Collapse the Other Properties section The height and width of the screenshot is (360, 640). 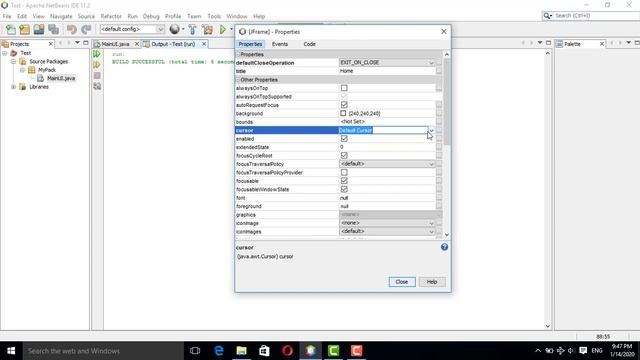pyautogui.click(x=238, y=80)
